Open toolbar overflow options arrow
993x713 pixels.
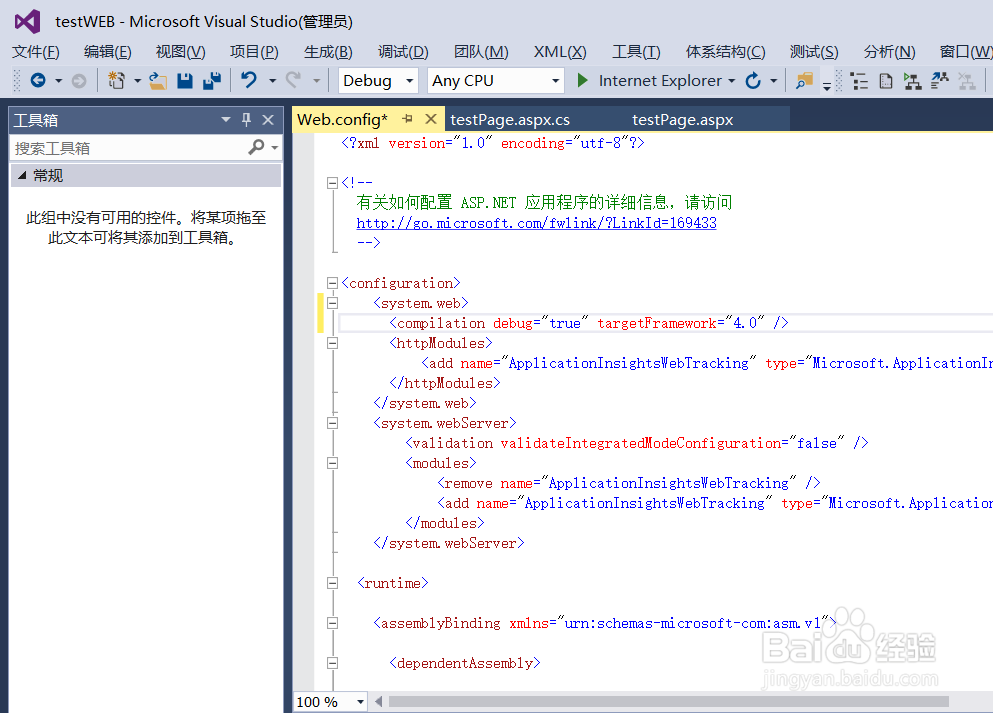coord(826,85)
